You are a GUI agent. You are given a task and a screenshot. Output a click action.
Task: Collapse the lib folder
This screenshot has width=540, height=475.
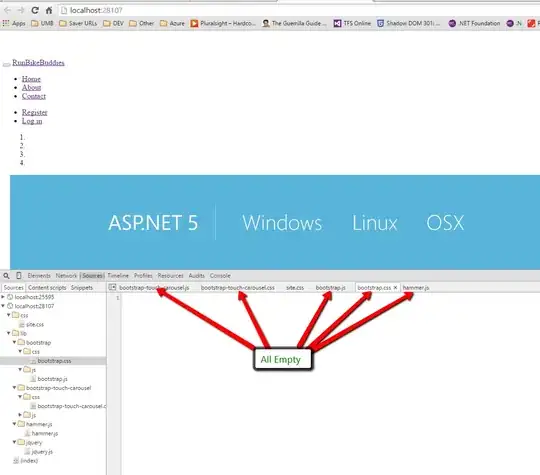pos(9,333)
